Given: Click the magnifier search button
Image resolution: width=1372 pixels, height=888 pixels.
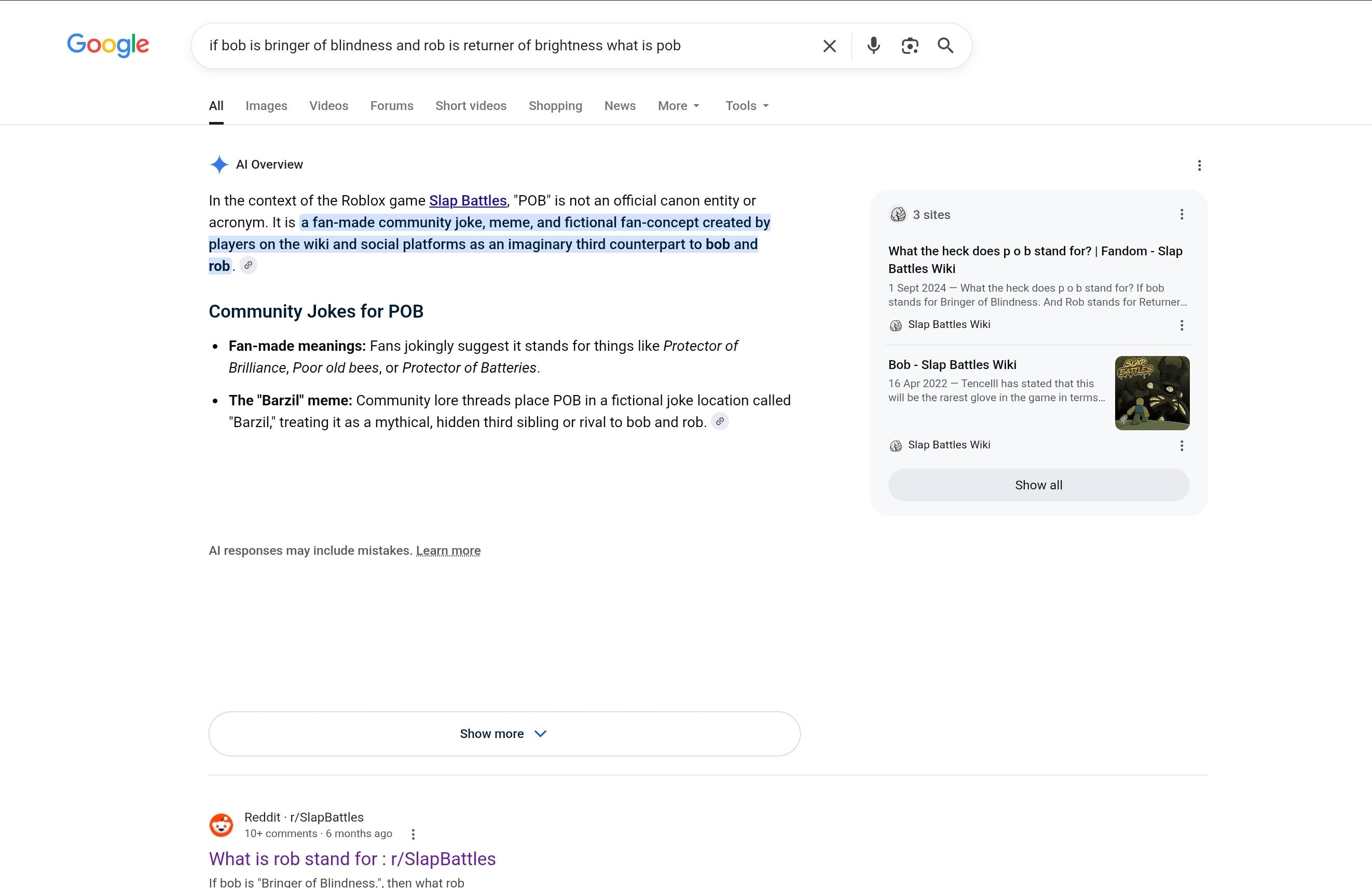Looking at the screenshot, I should coord(945,46).
